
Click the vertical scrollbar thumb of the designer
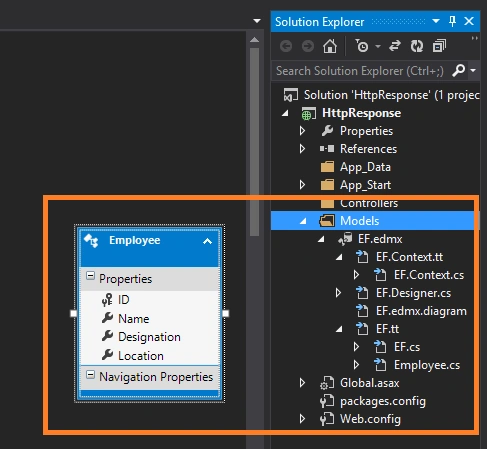(x=254, y=142)
